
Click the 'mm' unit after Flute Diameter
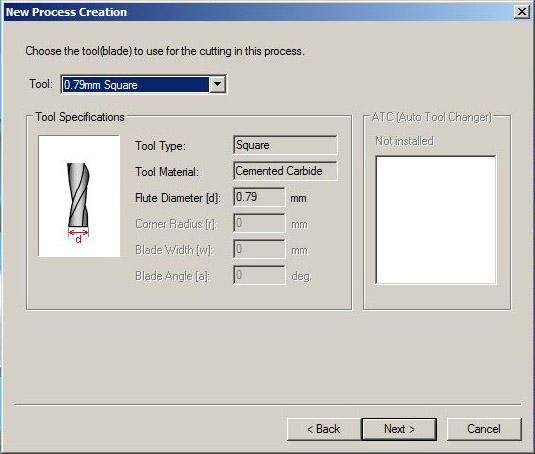click(298, 199)
